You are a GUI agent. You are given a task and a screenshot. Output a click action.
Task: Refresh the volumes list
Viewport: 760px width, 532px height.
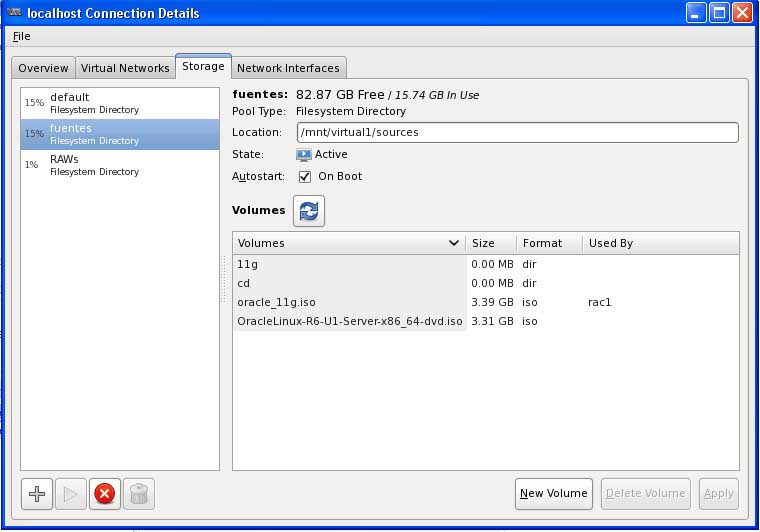click(x=309, y=211)
